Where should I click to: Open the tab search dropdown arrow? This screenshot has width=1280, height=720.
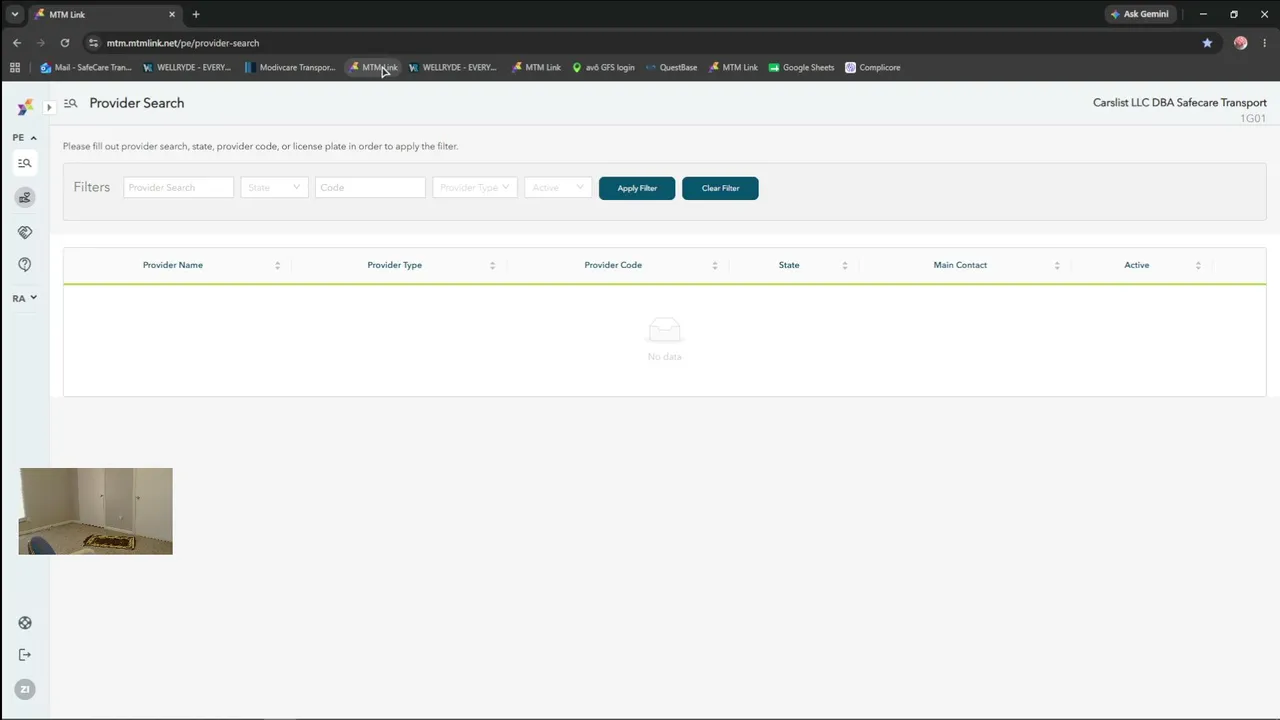point(15,14)
